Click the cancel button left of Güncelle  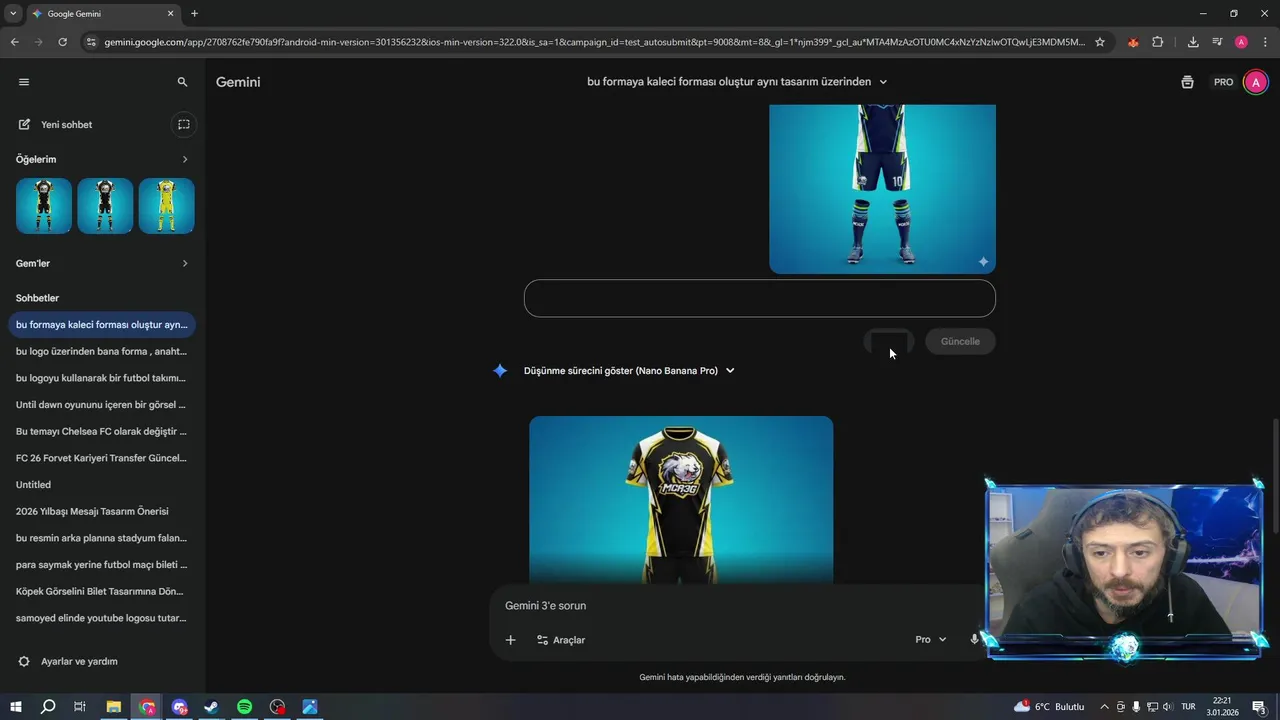pyautogui.click(x=889, y=341)
